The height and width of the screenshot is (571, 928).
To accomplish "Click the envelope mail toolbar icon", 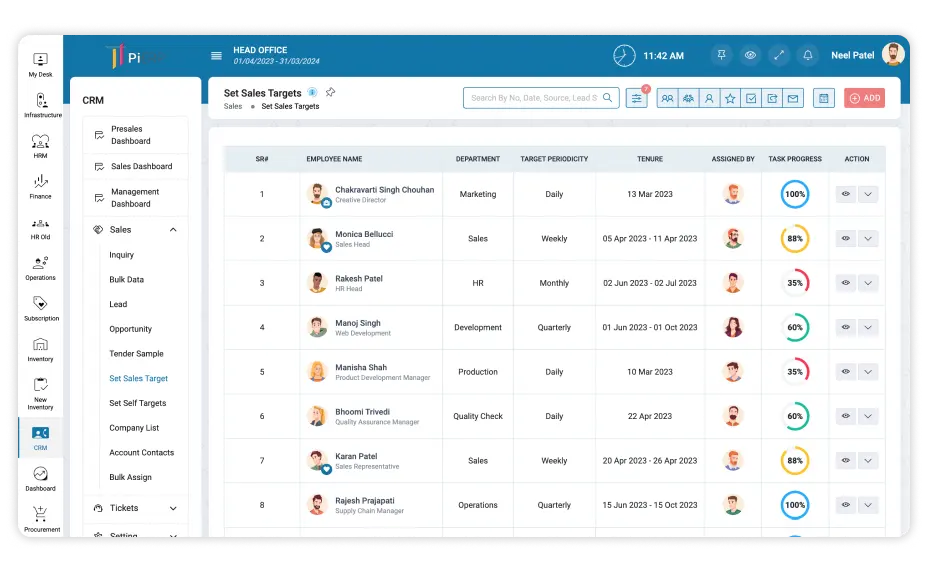I will tap(793, 98).
